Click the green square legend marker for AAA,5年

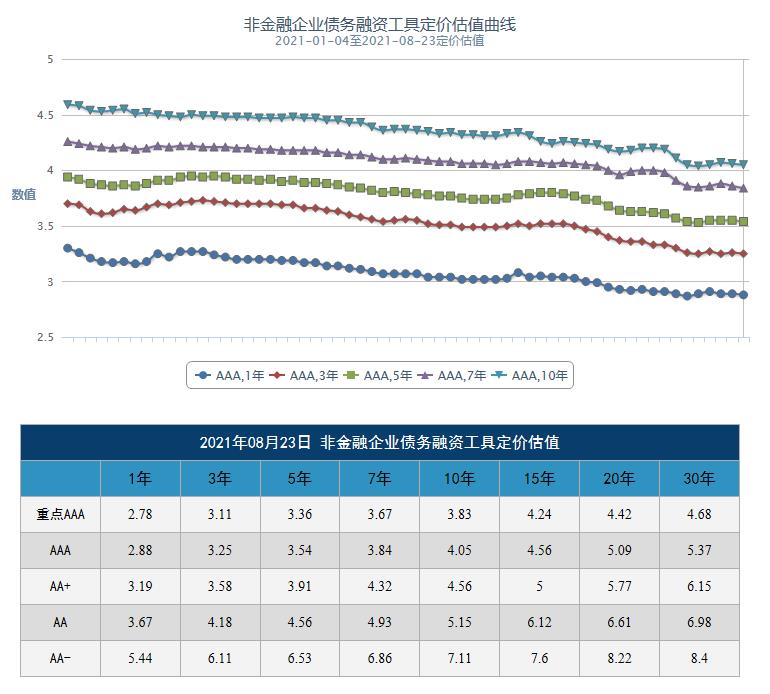(x=350, y=376)
